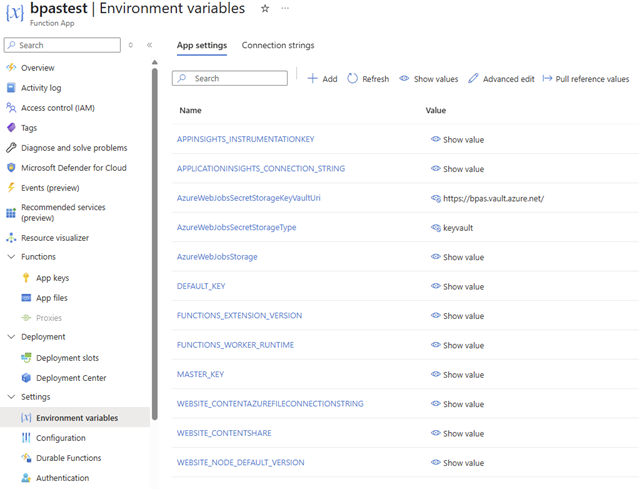The width and height of the screenshot is (639, 489).
Task: Show value for FUNCTIONS_WORKER_RUNTIME
Action: (457, 345)
